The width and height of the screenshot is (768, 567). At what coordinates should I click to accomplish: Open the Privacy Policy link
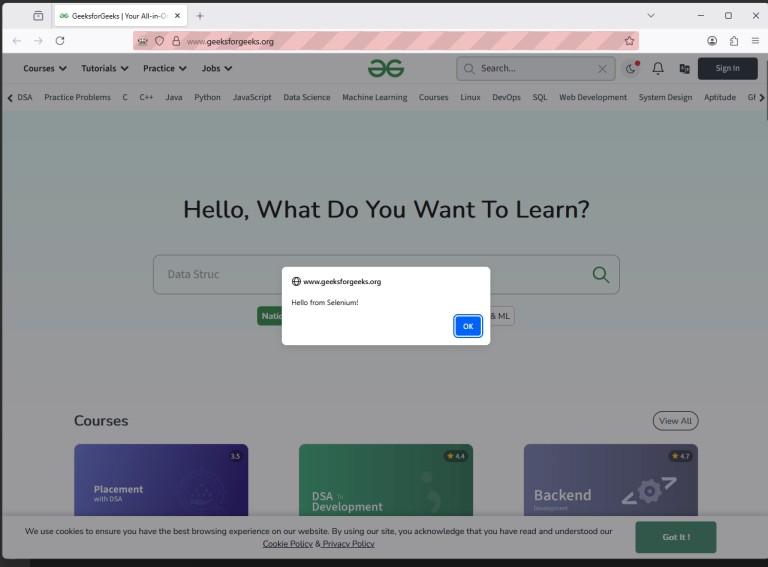tap(348, 544)
